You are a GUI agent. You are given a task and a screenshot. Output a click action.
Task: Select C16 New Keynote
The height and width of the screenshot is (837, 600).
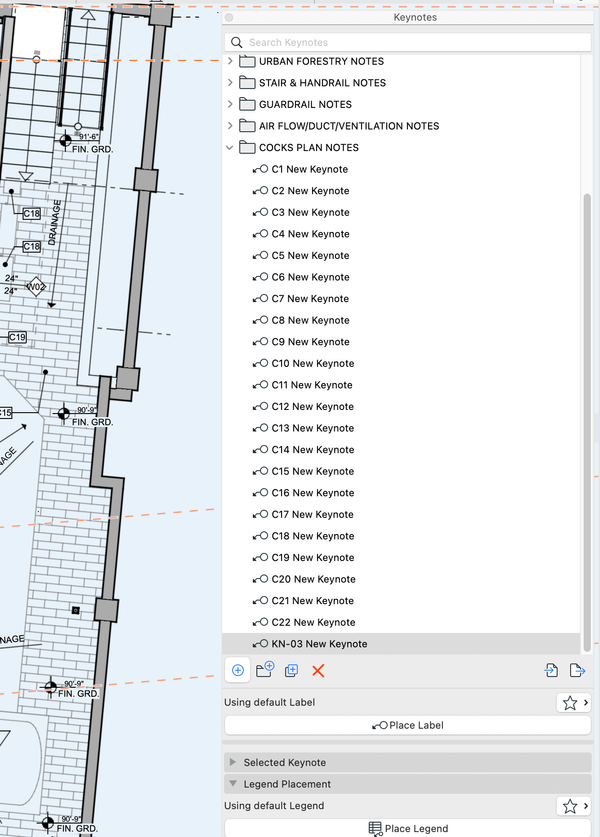pos(313,493)
